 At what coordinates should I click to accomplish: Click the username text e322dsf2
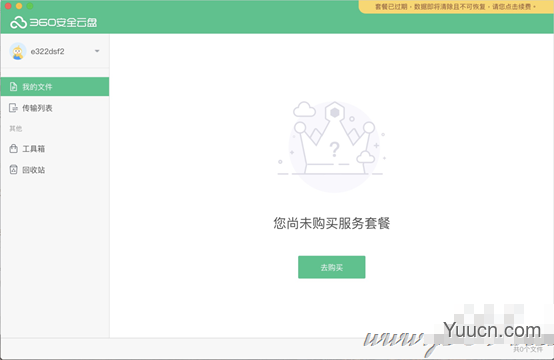pos(47,52)
